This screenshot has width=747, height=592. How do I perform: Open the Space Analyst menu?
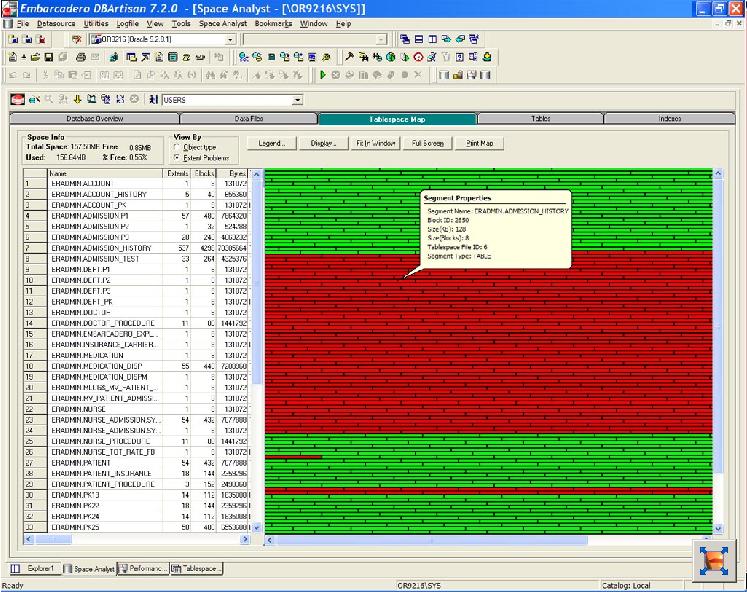pos(223,23)
